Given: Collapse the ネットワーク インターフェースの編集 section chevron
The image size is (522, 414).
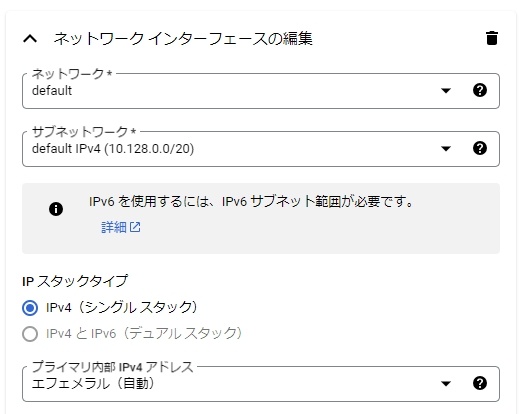Looking at the screenshot, I should [x=30, y=39].
